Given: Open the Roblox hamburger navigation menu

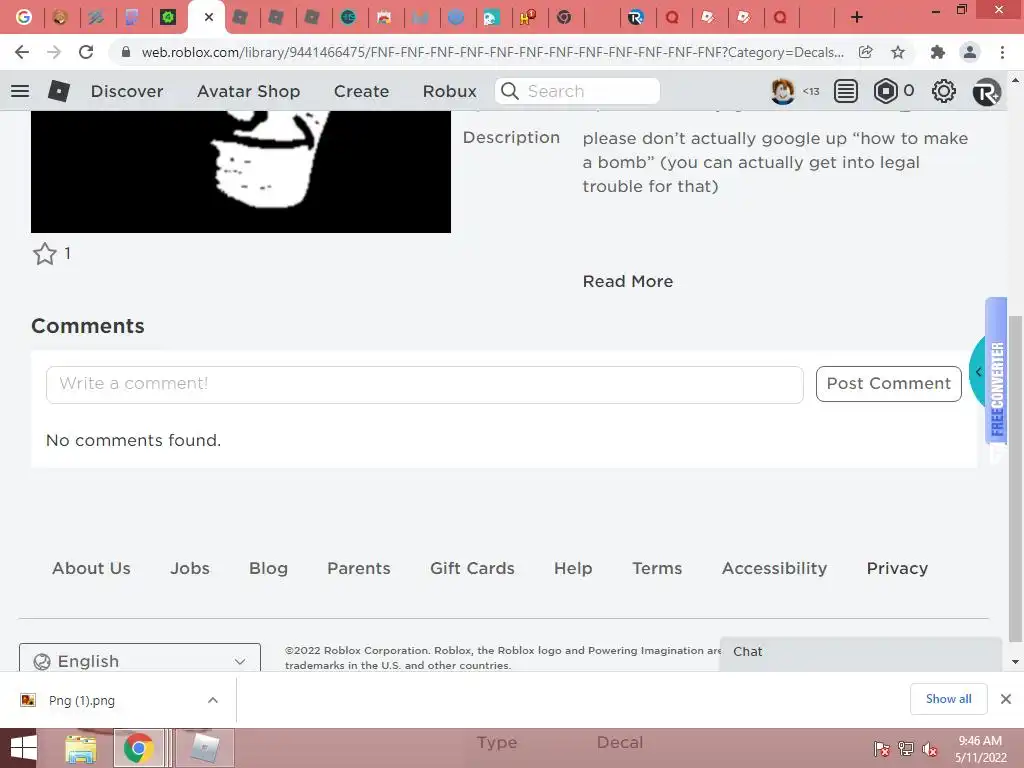Looking at the screenshot, I should click(x=20, y=91).
